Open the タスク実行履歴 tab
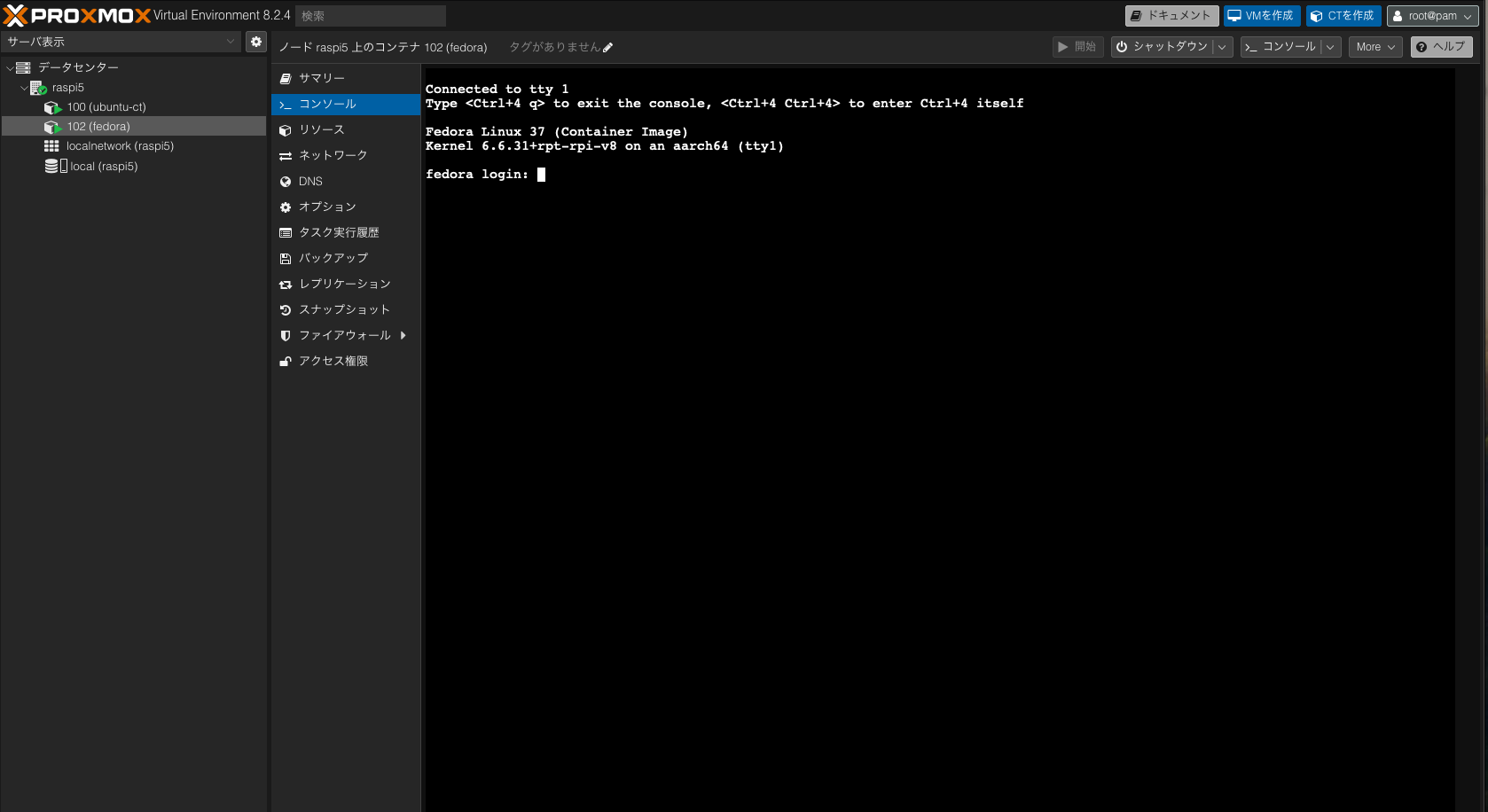This screenshot has height=812, width=1488. coord(346,233)
